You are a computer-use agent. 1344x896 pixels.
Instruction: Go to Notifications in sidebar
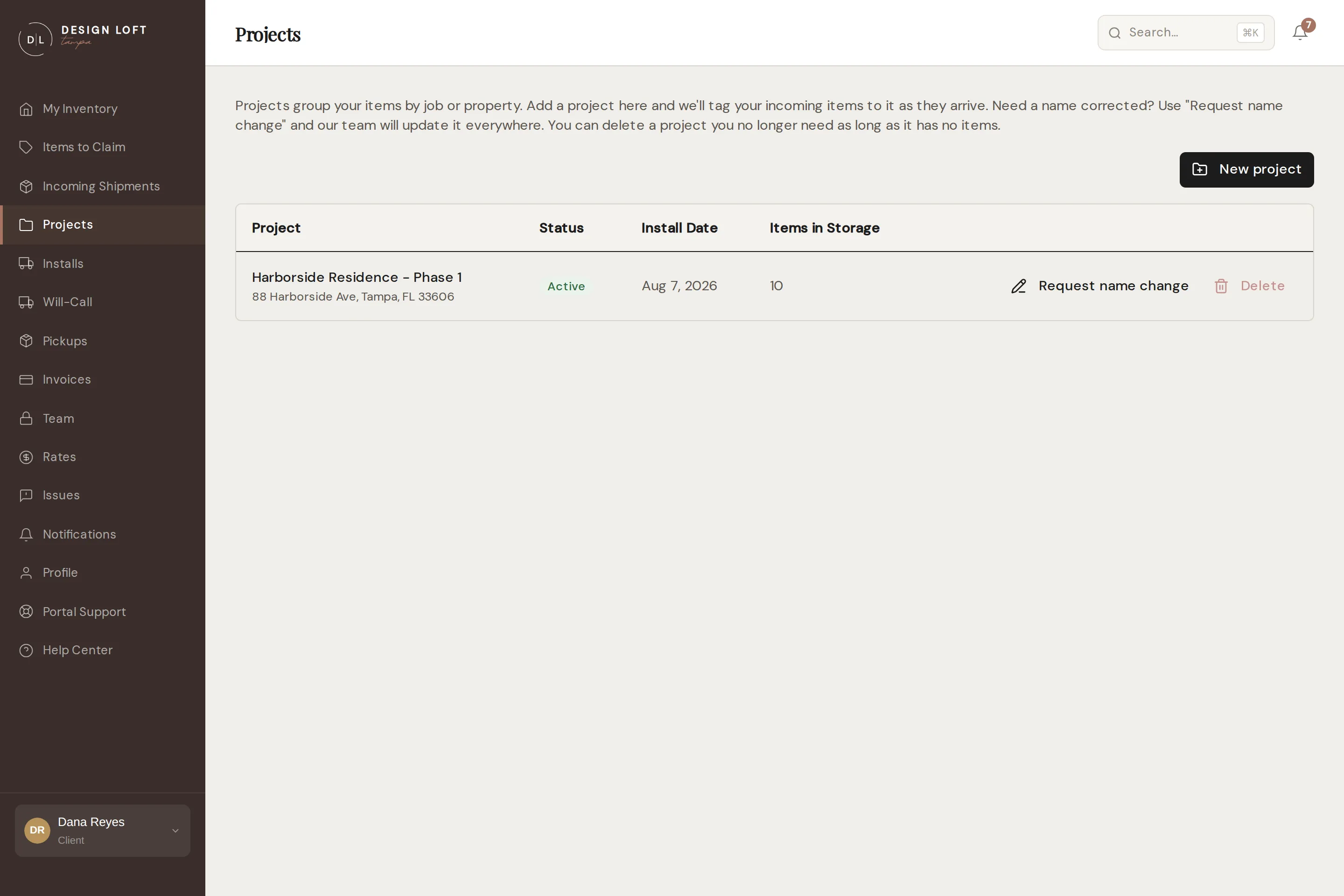(103, 534)
